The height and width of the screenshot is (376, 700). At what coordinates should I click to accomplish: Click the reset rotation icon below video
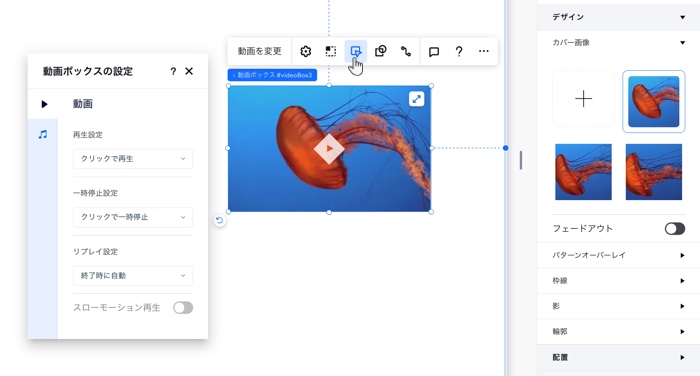219,220
